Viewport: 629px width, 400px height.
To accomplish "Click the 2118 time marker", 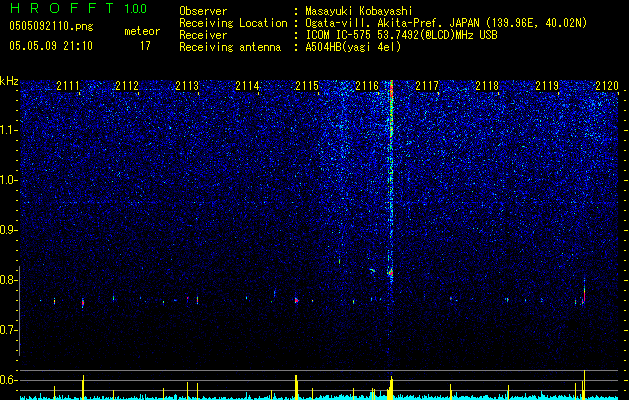I will pos(487,86).
